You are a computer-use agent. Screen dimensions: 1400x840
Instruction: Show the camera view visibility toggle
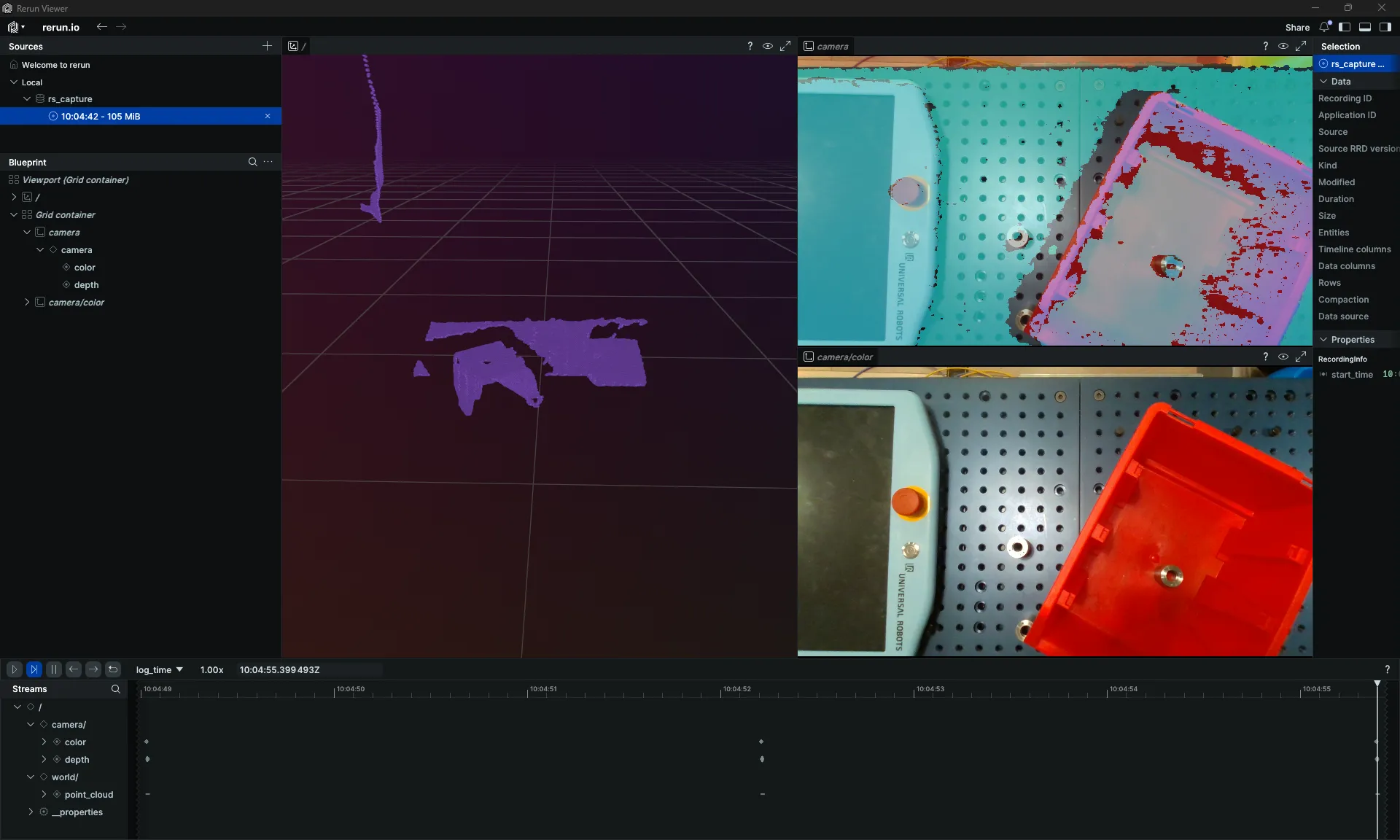click(1283, 45)
